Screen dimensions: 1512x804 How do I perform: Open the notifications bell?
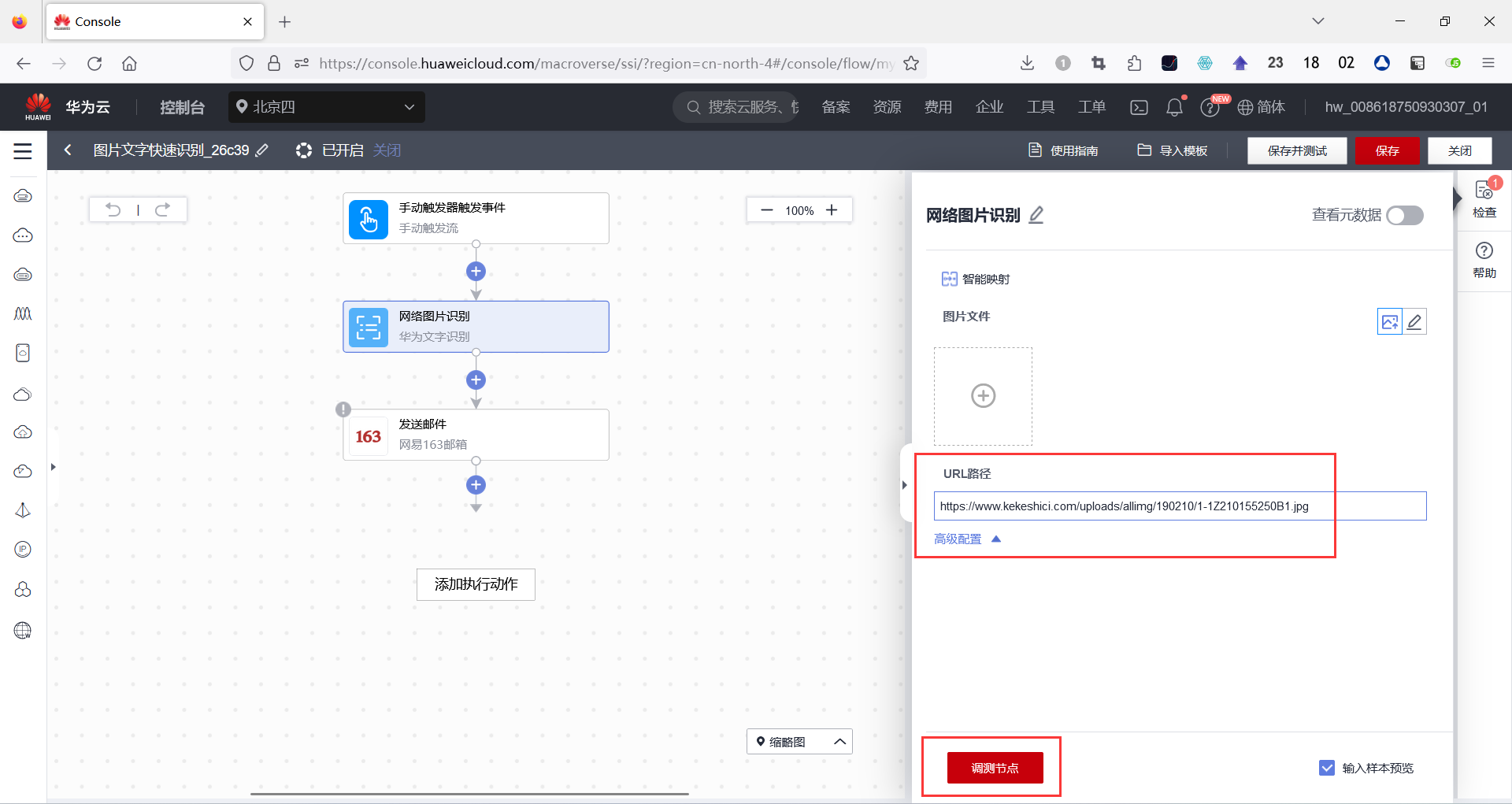[1174, 107]
